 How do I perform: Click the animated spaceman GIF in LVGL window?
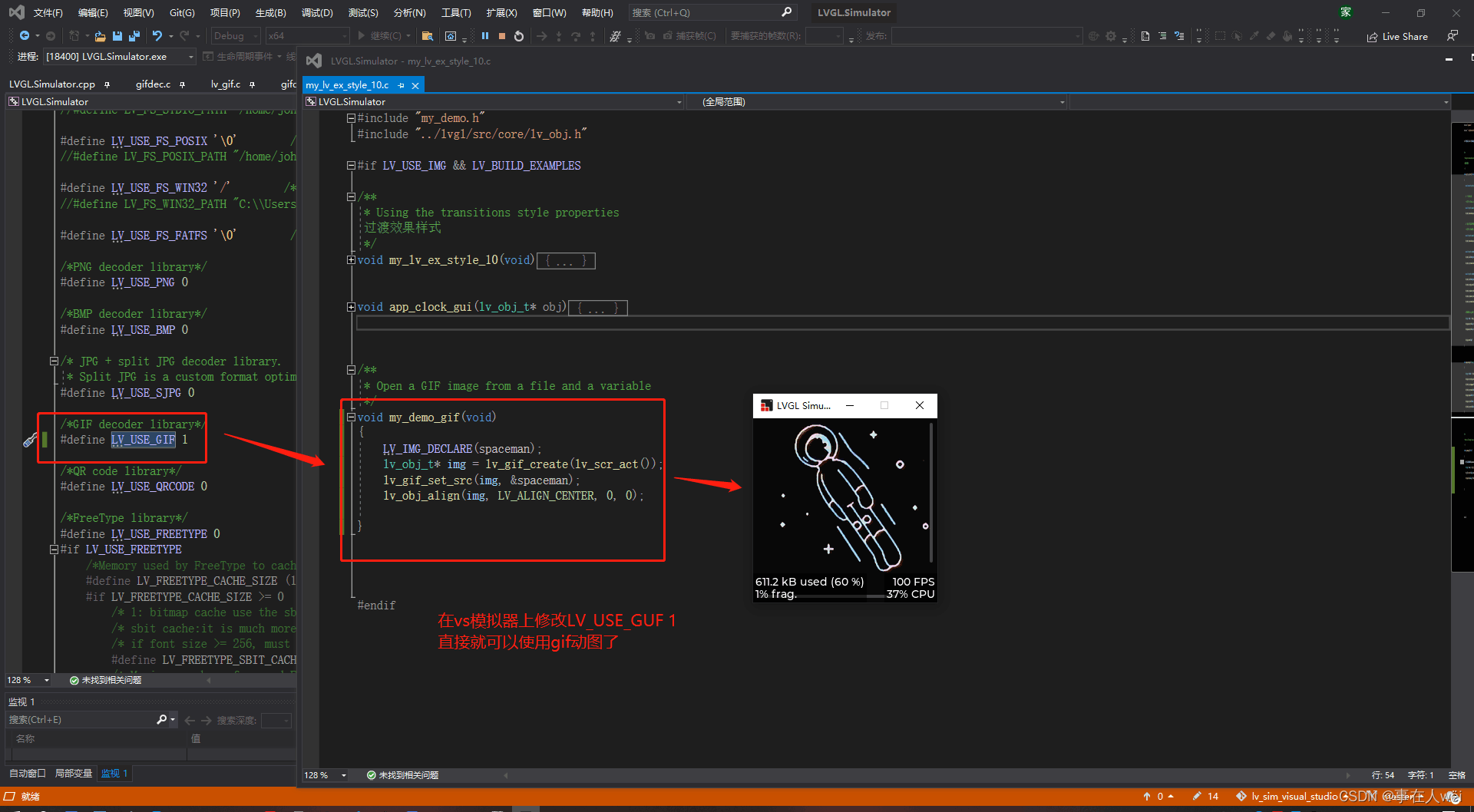pyautogui.click(x=844, y=499)
